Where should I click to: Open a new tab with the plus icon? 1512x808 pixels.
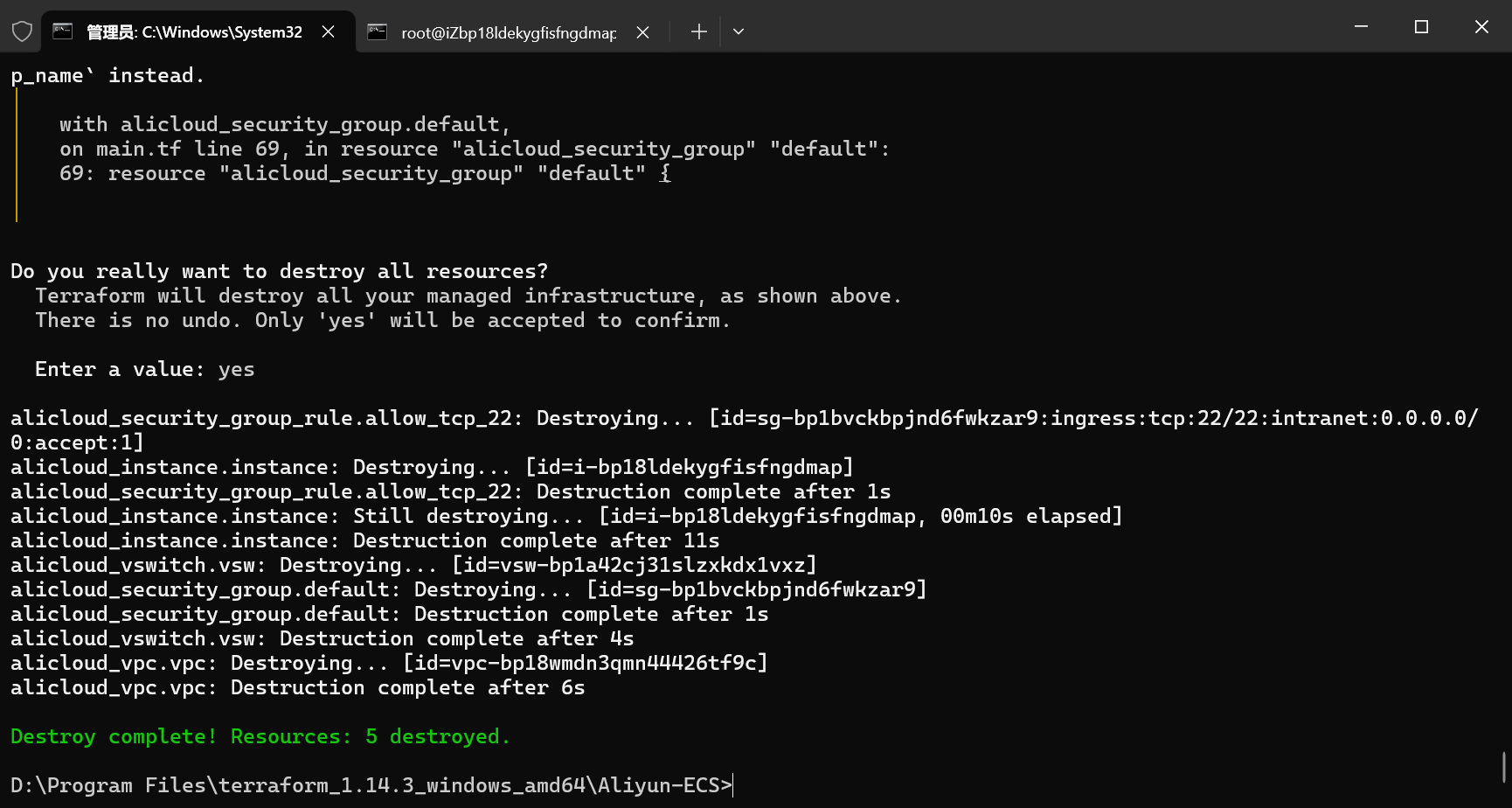pyautogui.click(x=698, y=32)
